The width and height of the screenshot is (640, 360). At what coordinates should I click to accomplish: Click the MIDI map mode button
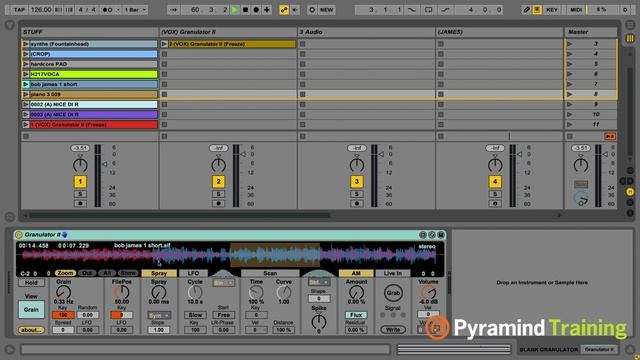click(576, 10)
